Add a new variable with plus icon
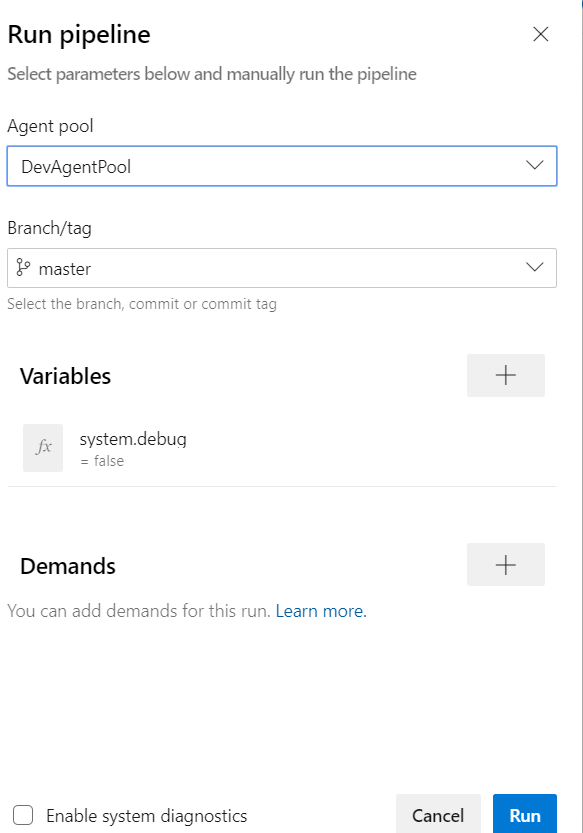This screenshot has width=583, height=833. (x=505, y=375)
